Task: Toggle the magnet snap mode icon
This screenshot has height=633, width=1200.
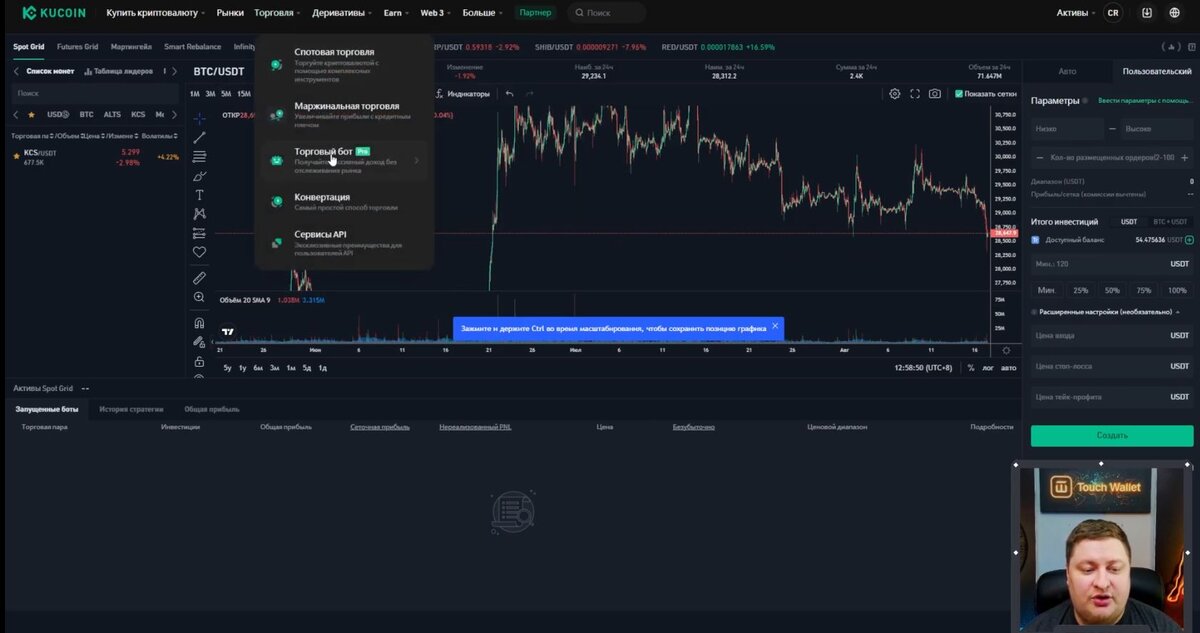Action: (199, 323)
